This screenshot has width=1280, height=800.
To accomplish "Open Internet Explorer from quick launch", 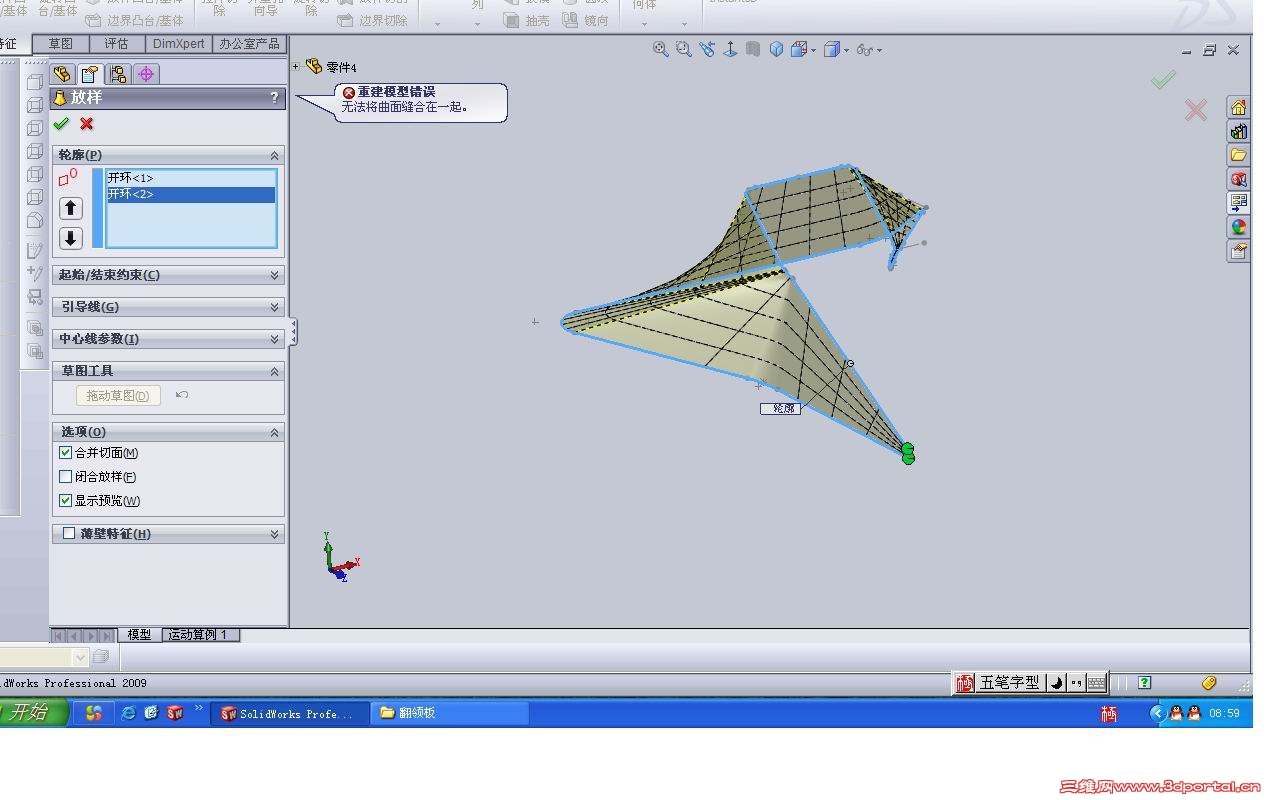I will click(128, 713).
